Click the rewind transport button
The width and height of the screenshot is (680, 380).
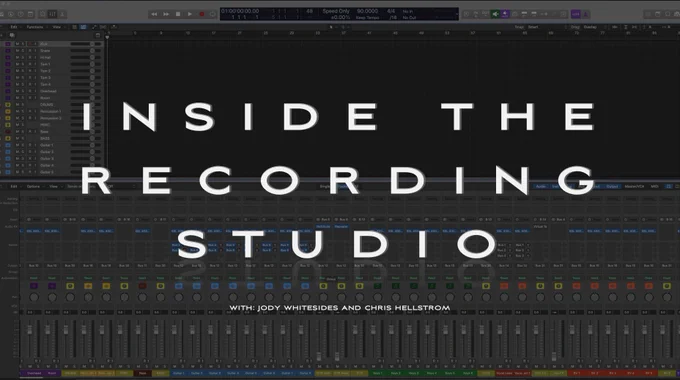[154, 14]
